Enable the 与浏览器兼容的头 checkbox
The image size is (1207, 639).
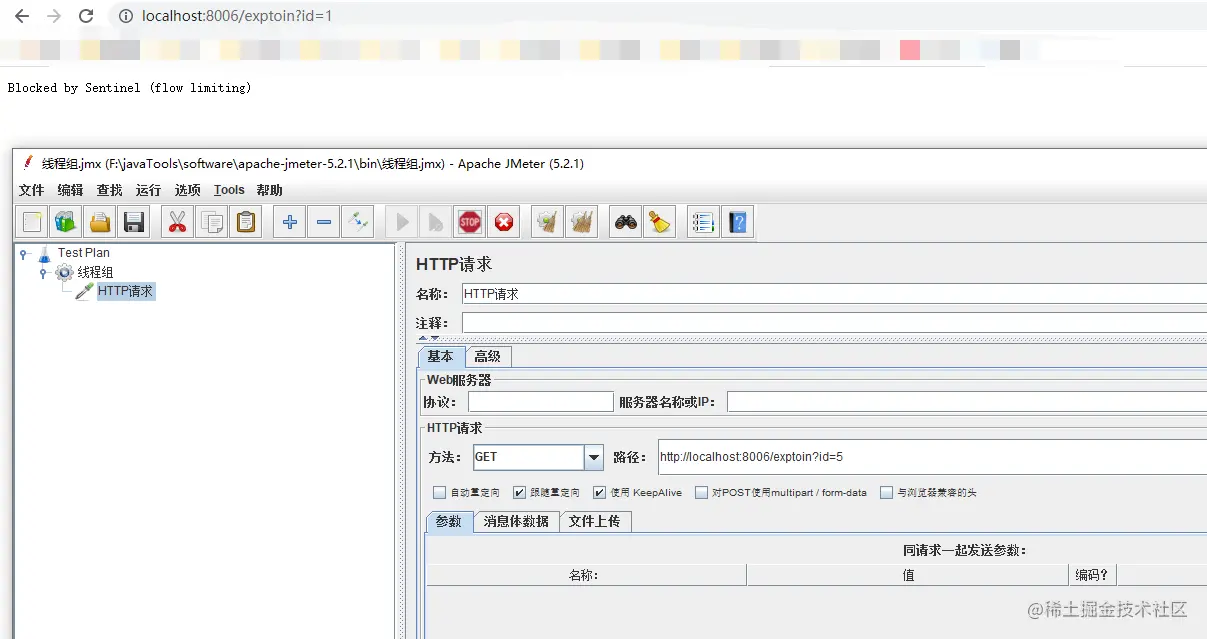pyautogui.click(x=886, y=492)
